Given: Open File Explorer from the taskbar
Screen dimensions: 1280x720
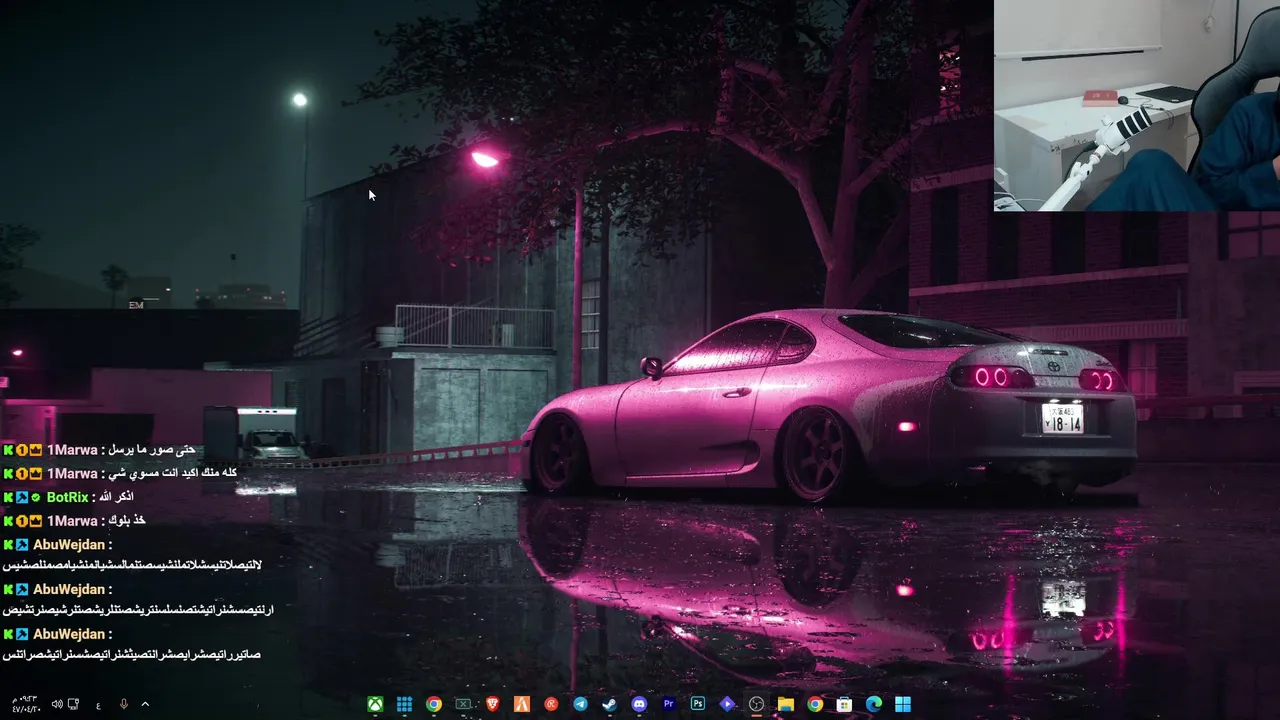Looking at the screenshot, I should tap(786, 704).
